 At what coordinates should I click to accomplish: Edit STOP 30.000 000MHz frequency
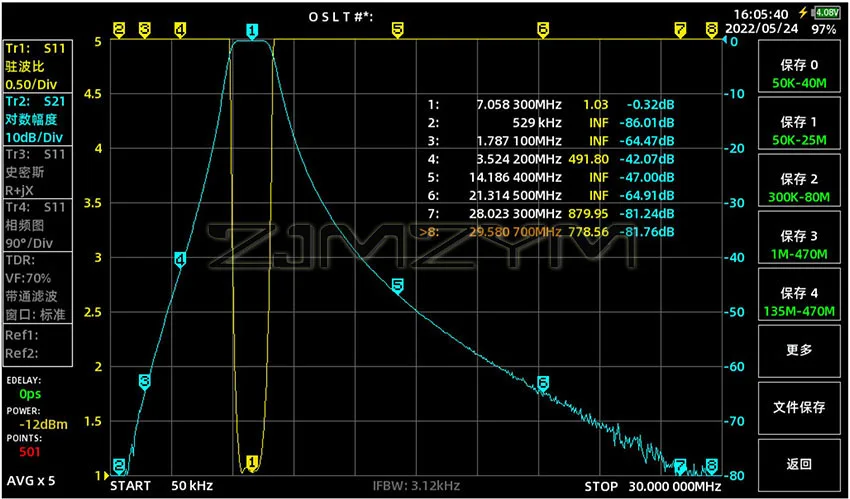(x=653, y=485)
